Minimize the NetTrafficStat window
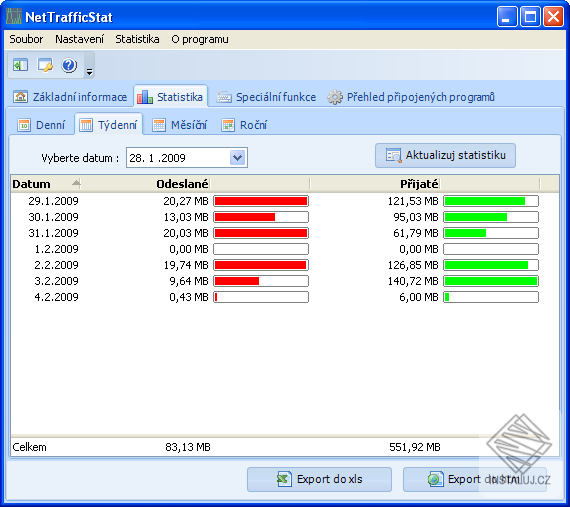This screenshot has width=570, height=507. (507, 17)
